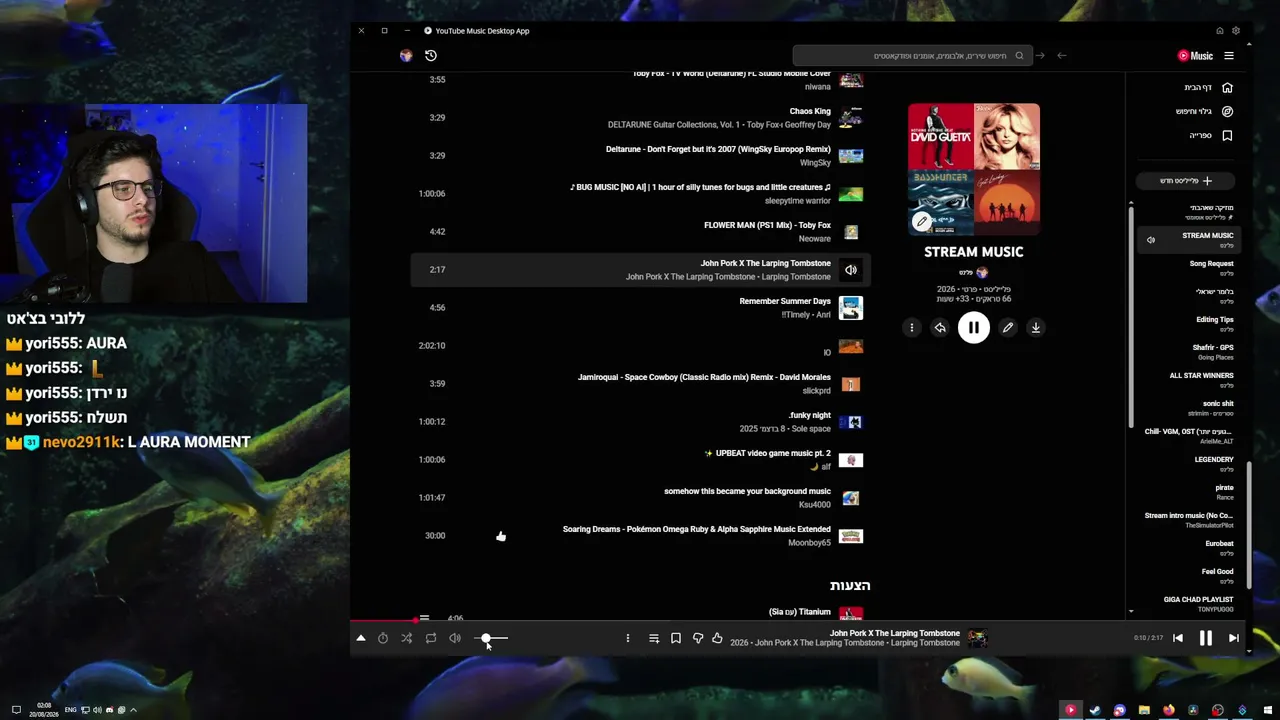This screenshot has height=720, width=1280.
Task: Share the STREAM MUSIC playlist
Action: [940, 328]
